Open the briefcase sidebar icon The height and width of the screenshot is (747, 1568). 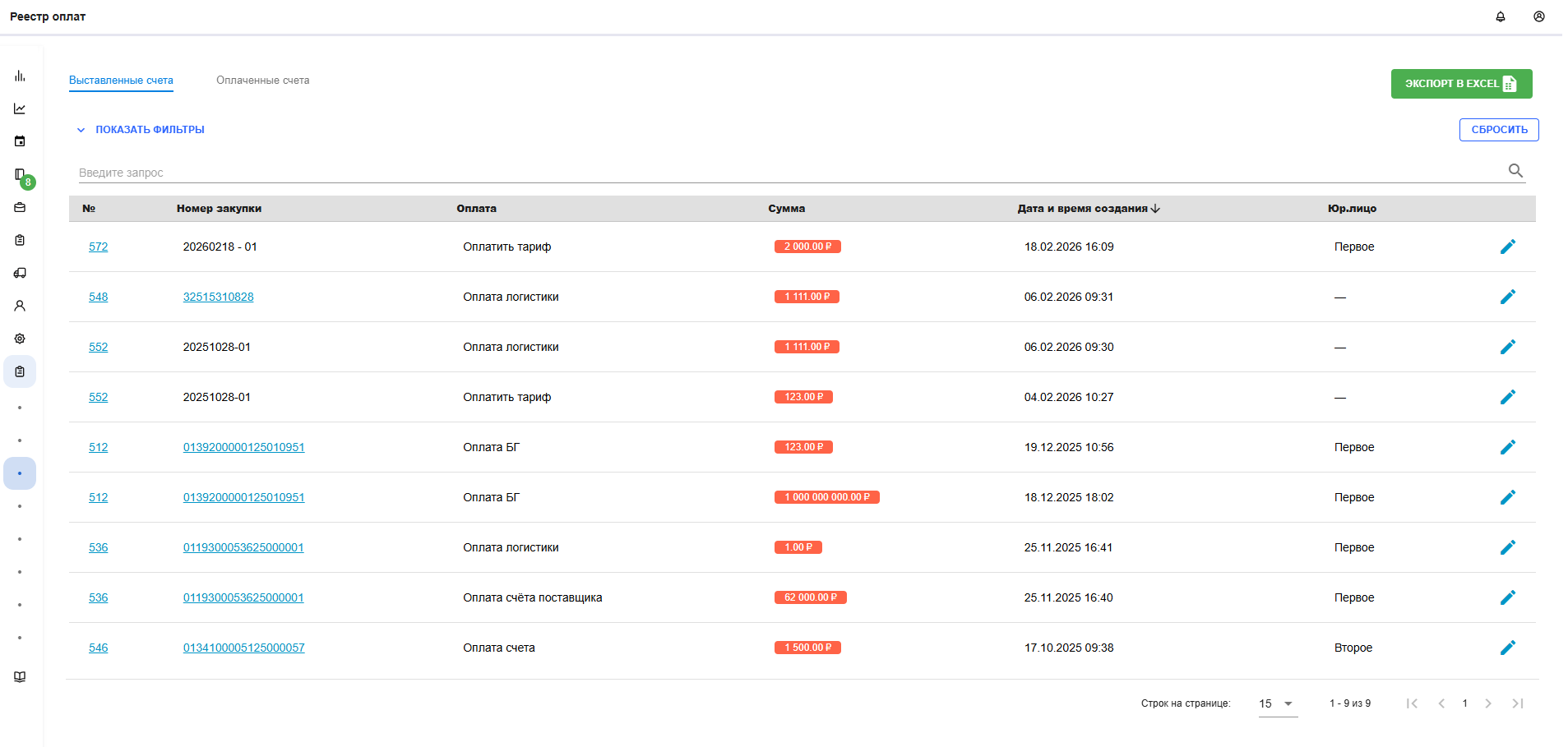click(x=20, y=207)
